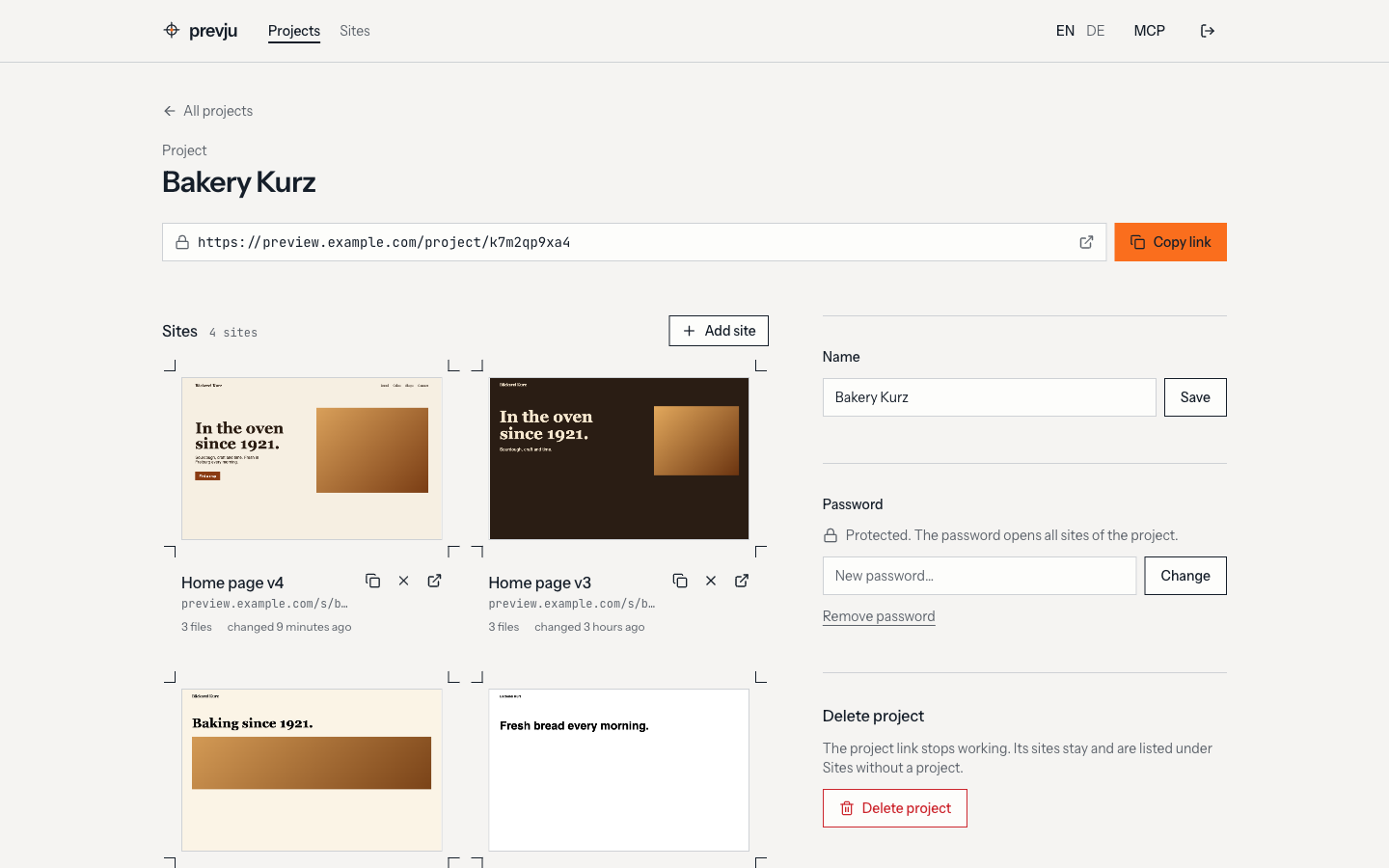The image size is (1389, 868).
Task: Remove Home page v4 with X icon
Action: 404,581
